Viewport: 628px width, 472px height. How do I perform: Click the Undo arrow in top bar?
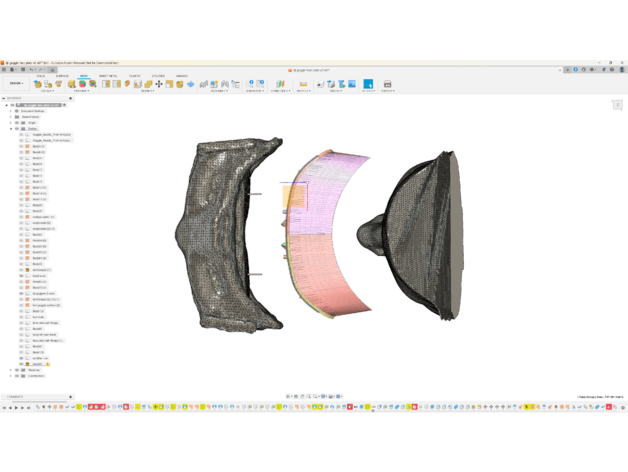tap(32, 70)
